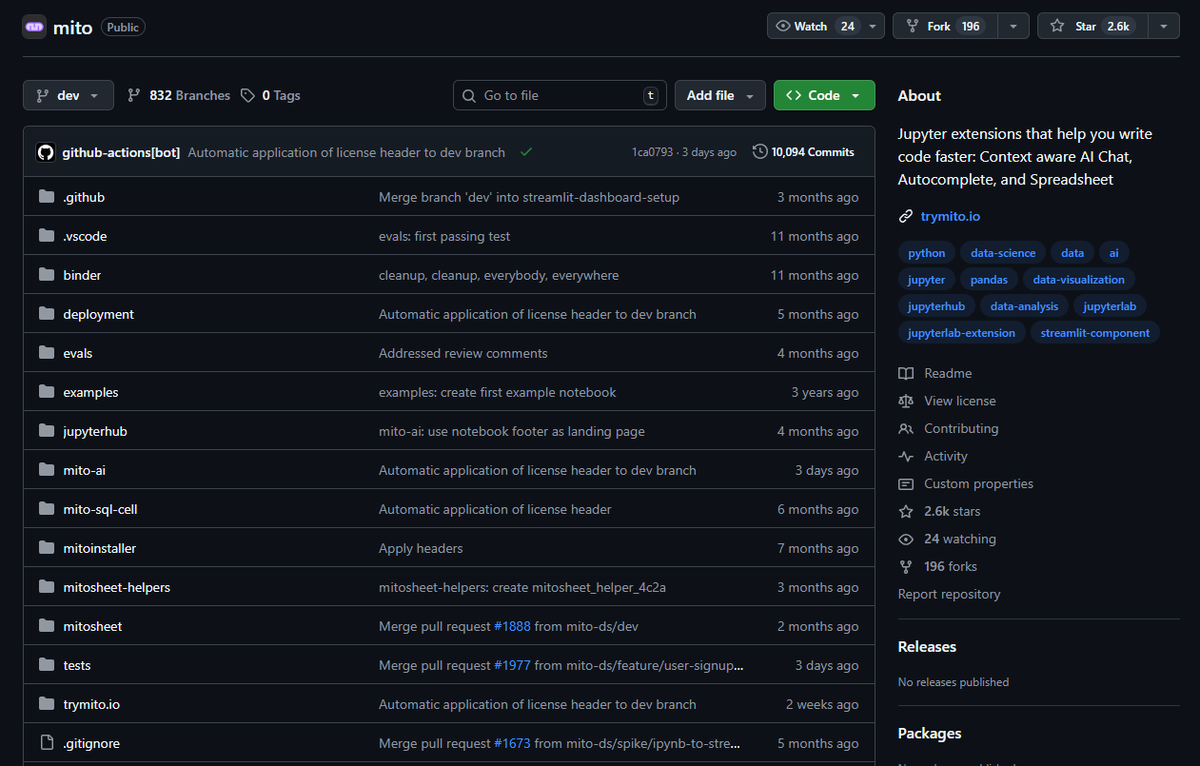Expand the Star lists dropdown arrow
This screenshot has height=766, width=1200.
pos(1164,26)
